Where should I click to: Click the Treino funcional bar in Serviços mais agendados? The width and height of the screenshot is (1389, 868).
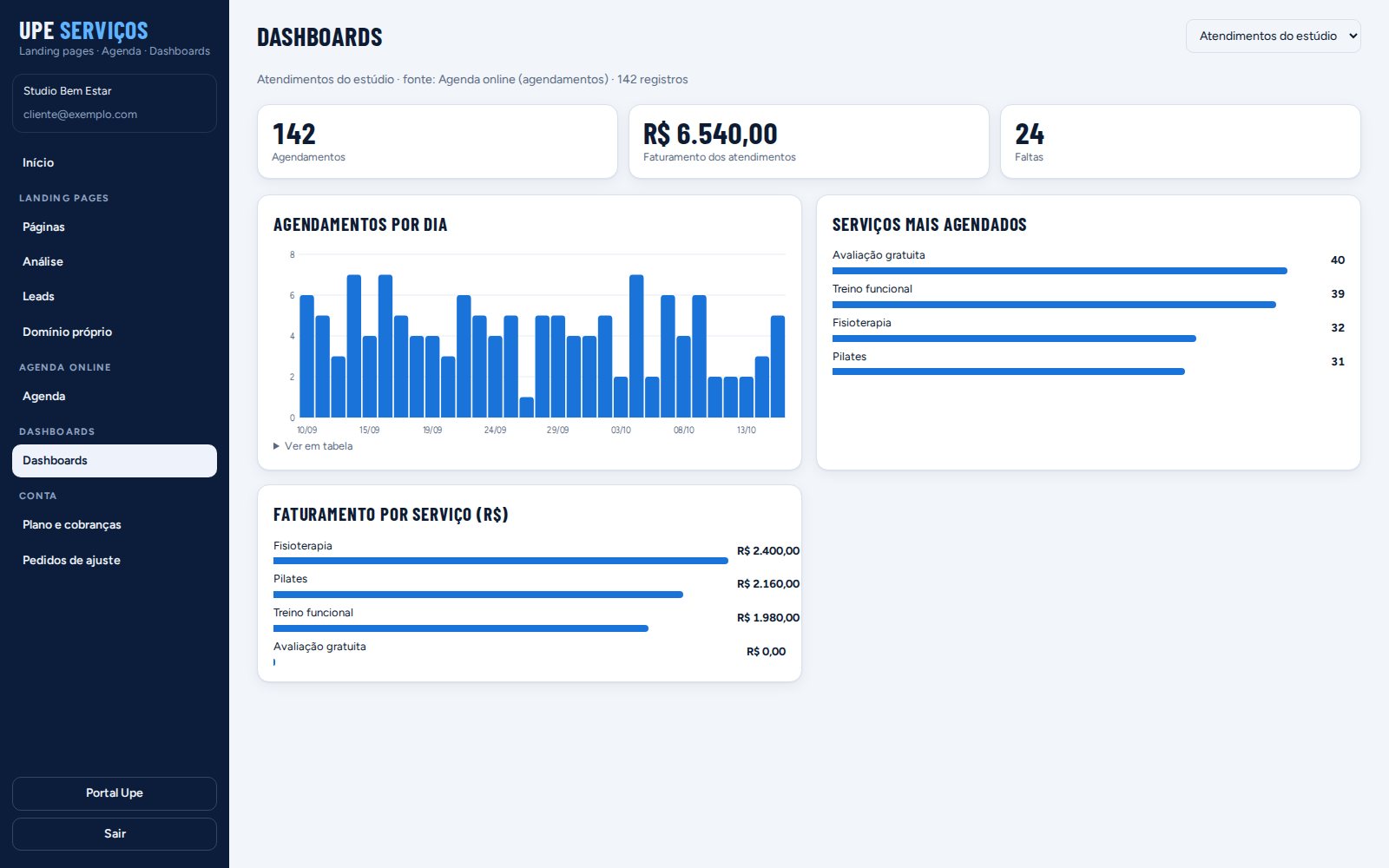click(x=1054, y=305)
